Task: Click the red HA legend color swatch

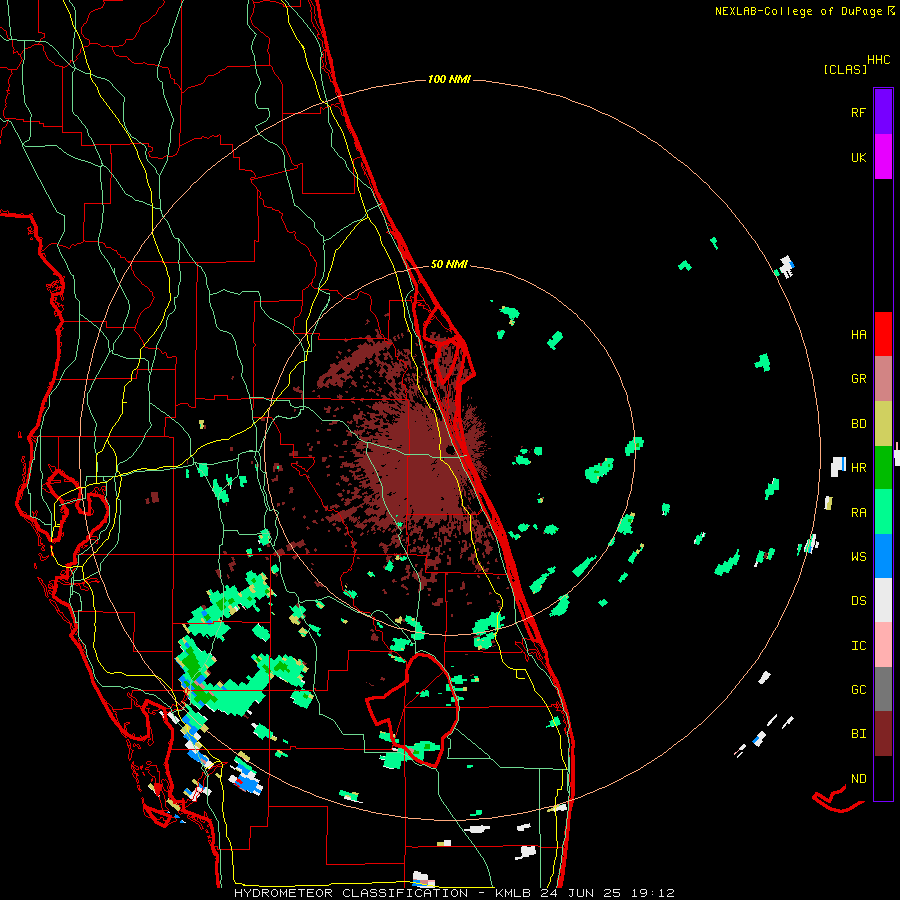Action: (883, 334)
